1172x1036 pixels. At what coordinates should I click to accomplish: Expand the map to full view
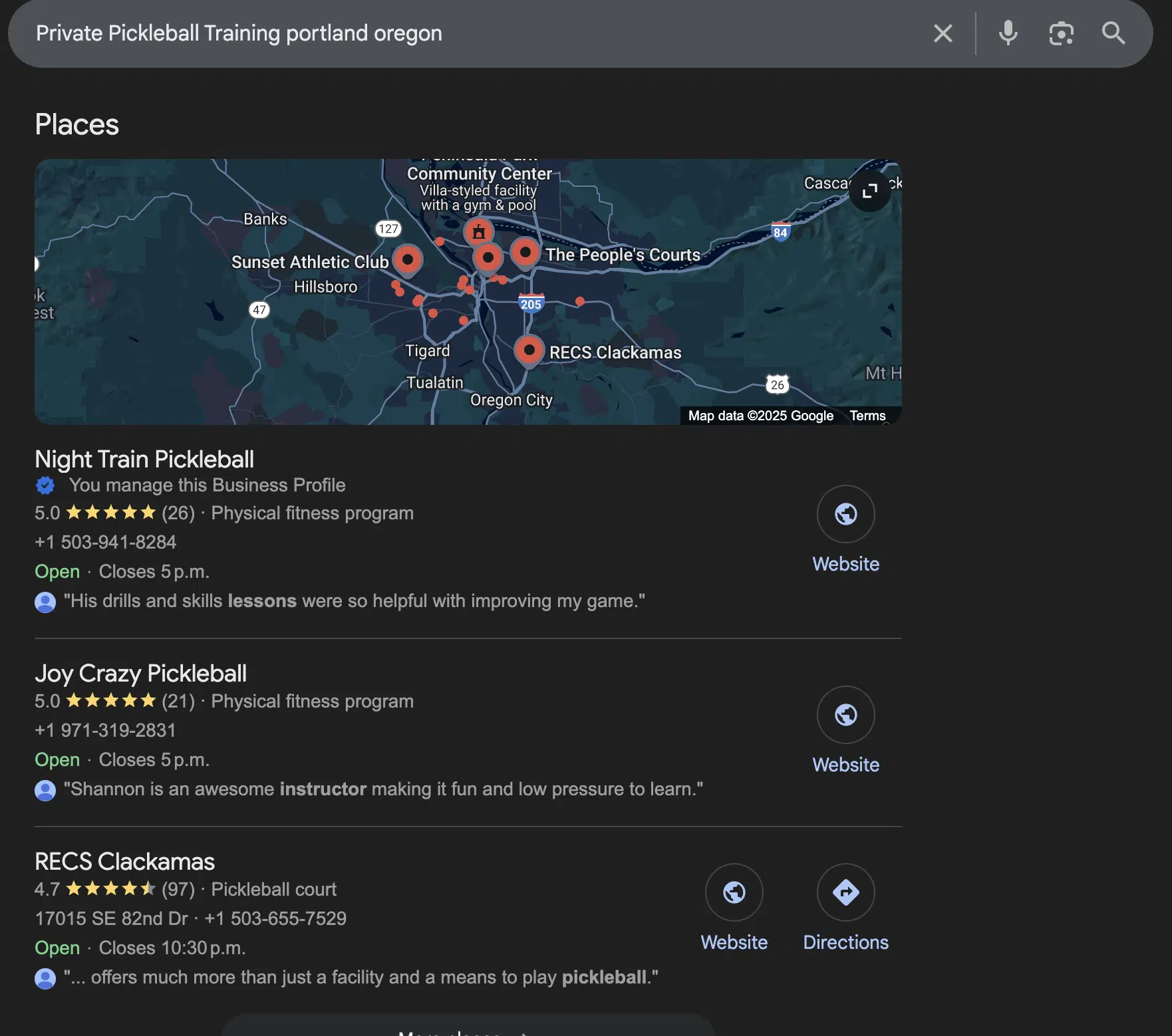(869, 192)
